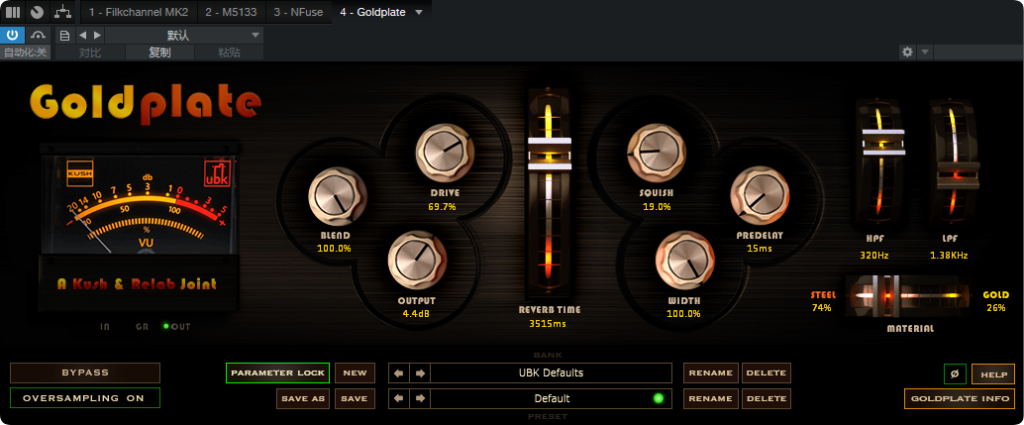This screenshot has width=1024, height=425.
Task: Delete the Default preset
Action: click(766, 398)
